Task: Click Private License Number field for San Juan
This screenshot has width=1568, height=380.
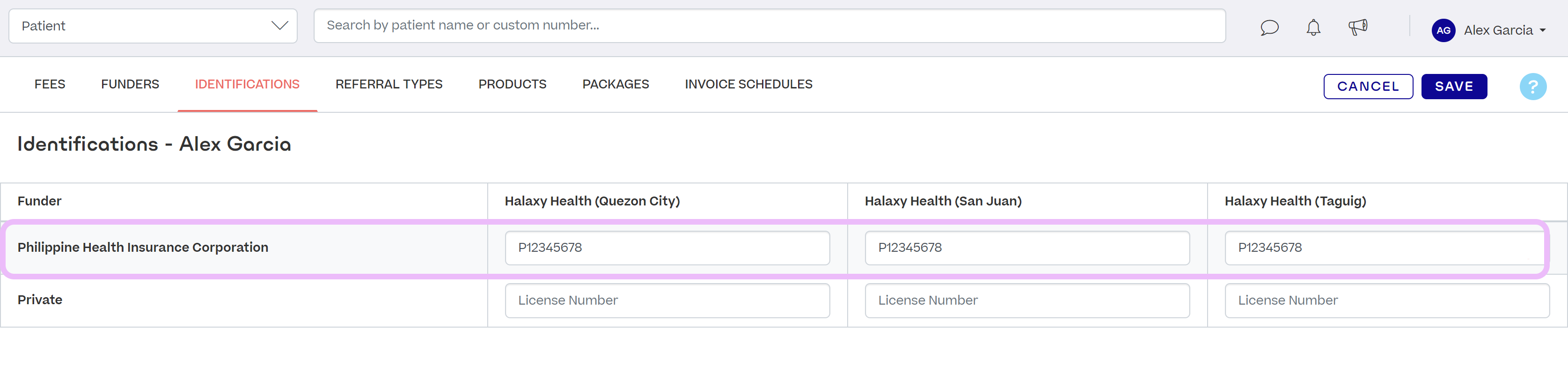Action: [1027, 300]
